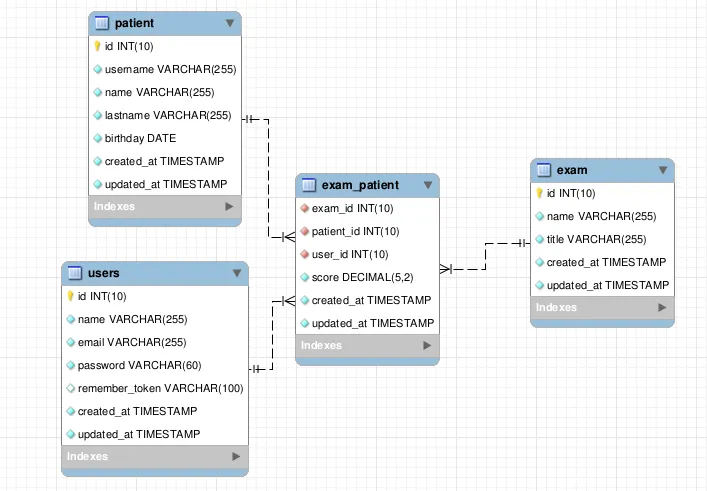
Task: Click red foreign key icon of exam_id
Action: [304, 208]
